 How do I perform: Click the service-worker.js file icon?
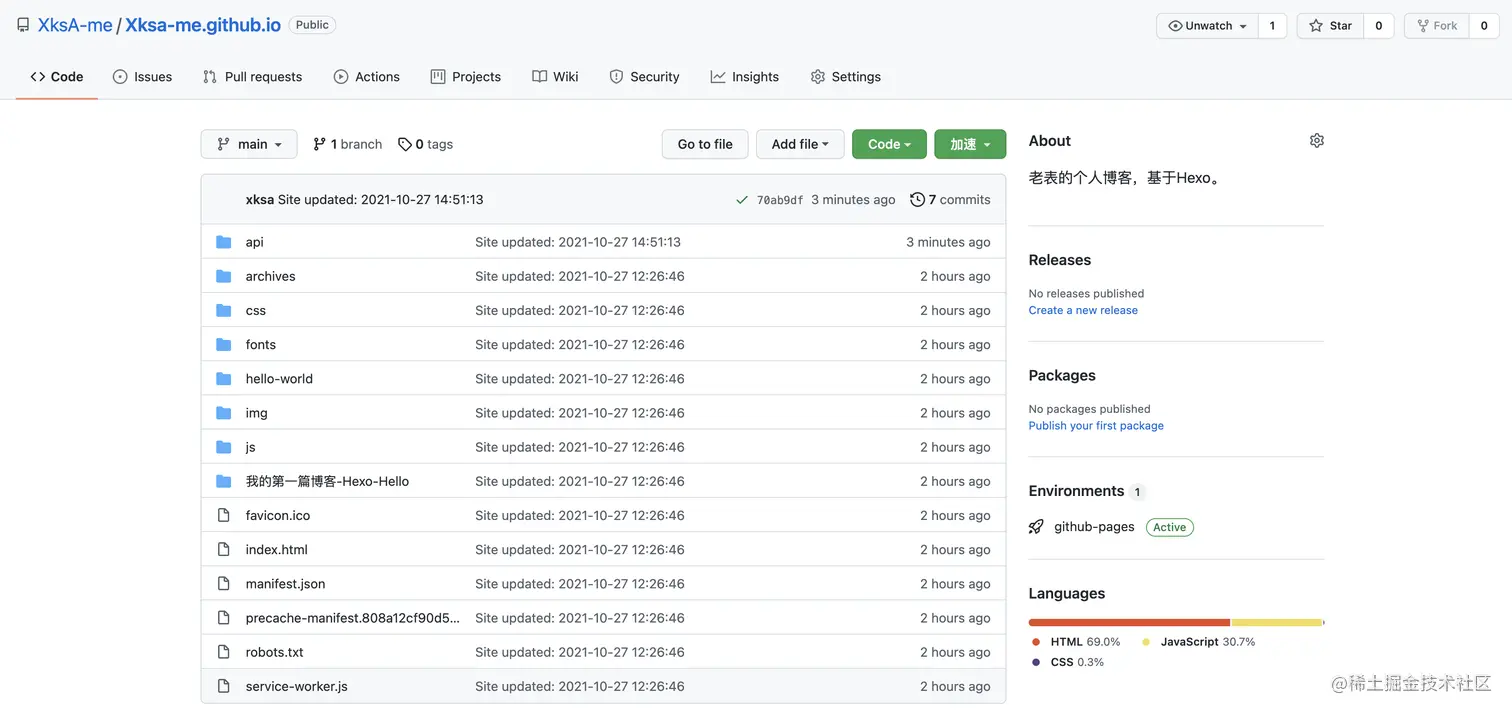[224, 686]
